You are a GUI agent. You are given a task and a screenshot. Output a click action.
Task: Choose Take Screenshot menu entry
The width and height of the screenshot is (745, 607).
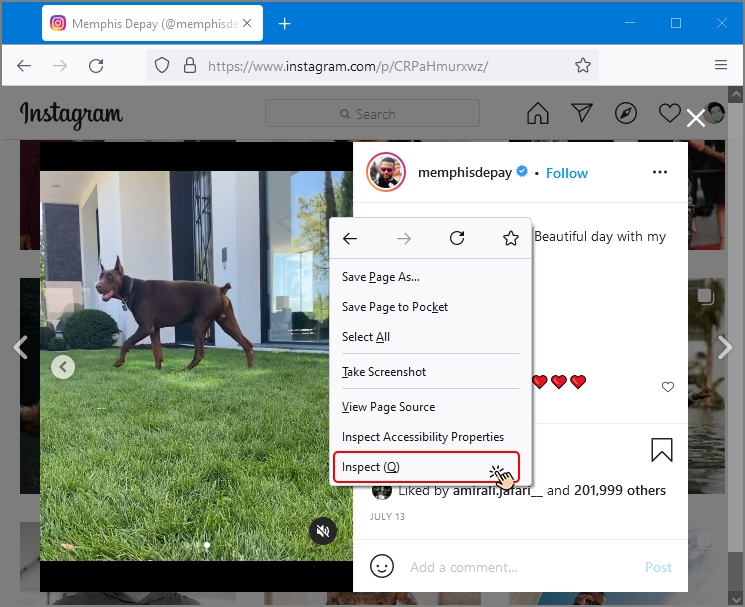pos(384,372)
